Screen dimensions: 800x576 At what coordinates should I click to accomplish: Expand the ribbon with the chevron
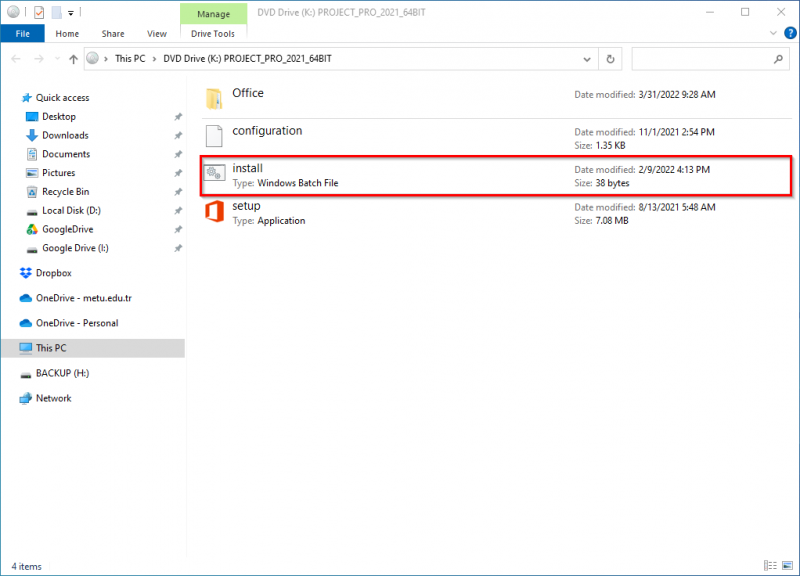point(773,34)
